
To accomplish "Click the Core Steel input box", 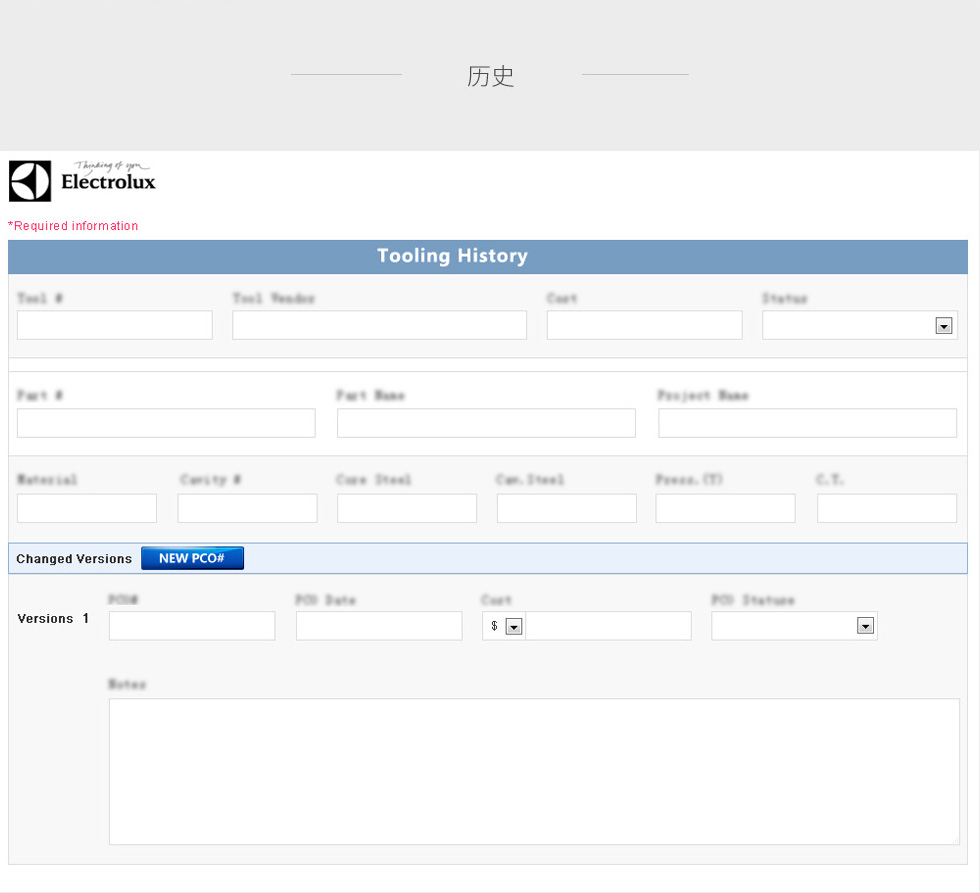I will pyautogui.click(x=407, y=508).
